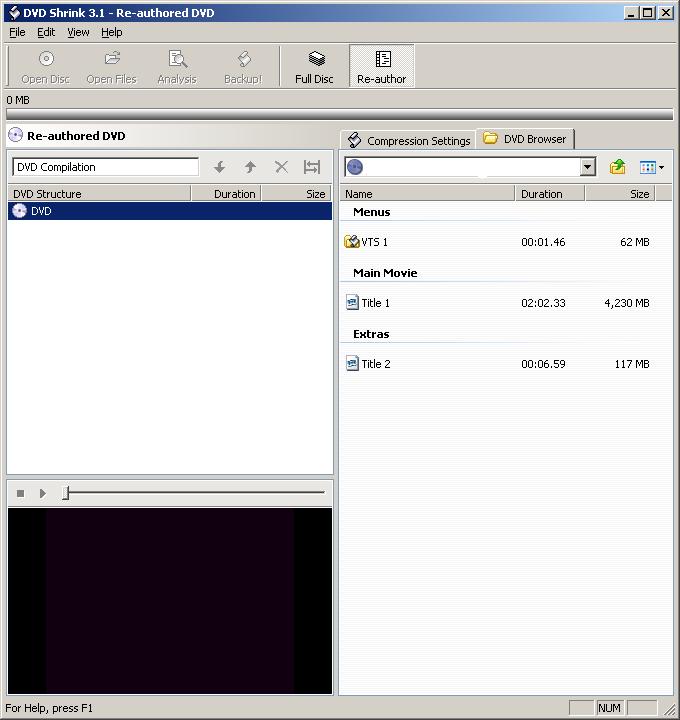Sort browser by Size column
Viewport: 680px width, 720px height.
621,194
